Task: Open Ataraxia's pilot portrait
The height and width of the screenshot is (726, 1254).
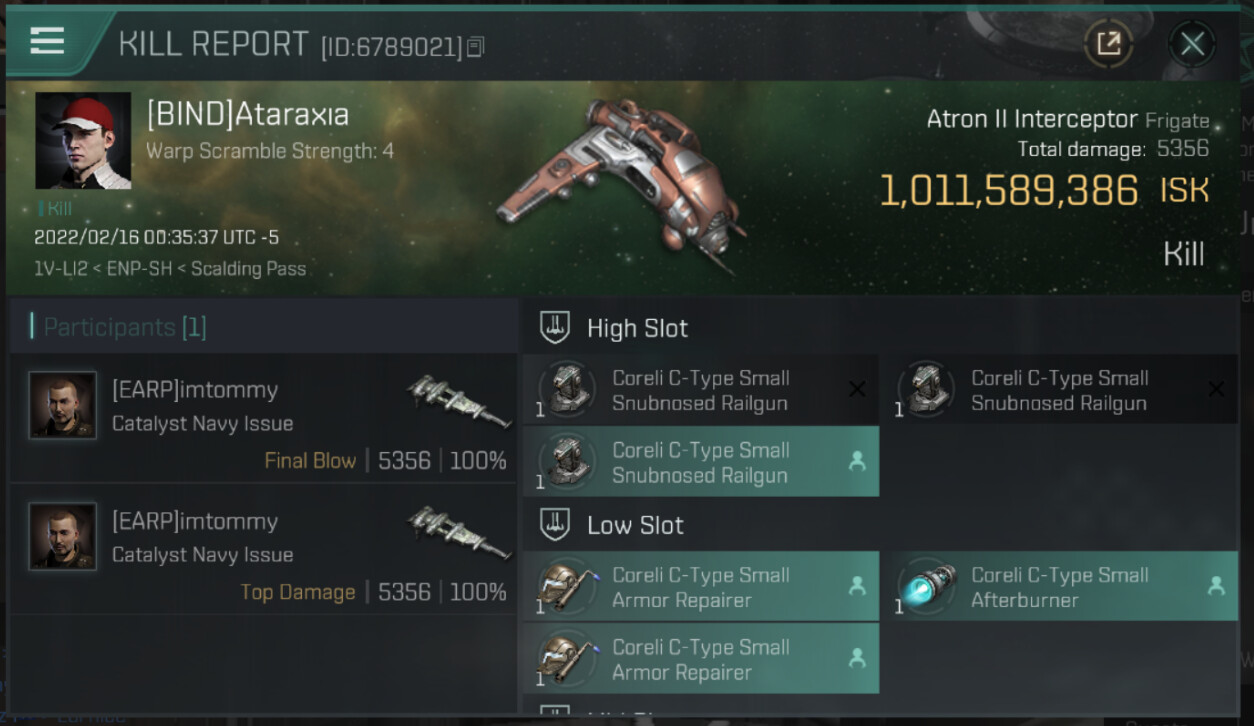Action: point(83,141)
